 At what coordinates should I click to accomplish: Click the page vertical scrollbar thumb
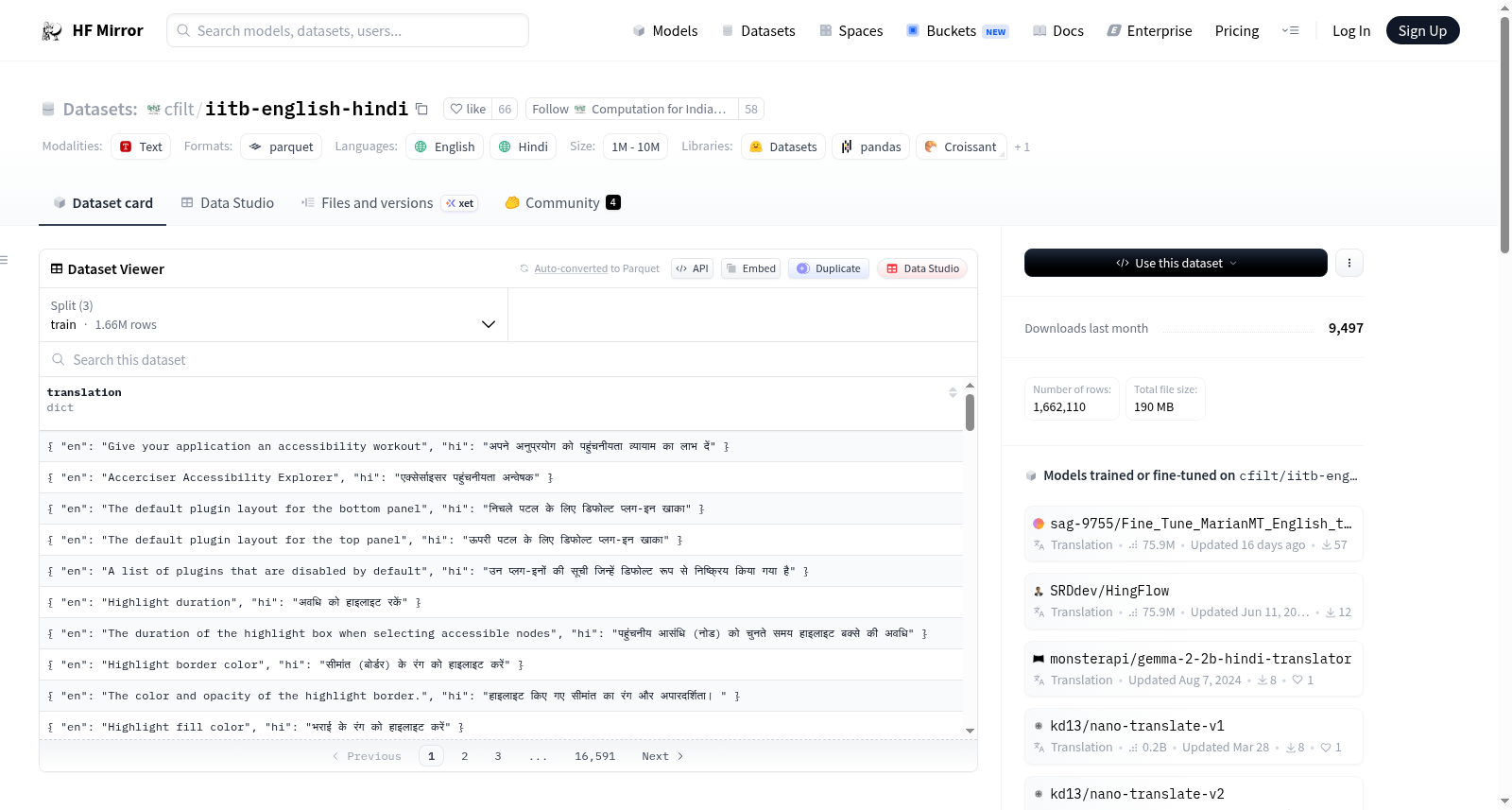pyautogui.click(x=1504, y=134)
